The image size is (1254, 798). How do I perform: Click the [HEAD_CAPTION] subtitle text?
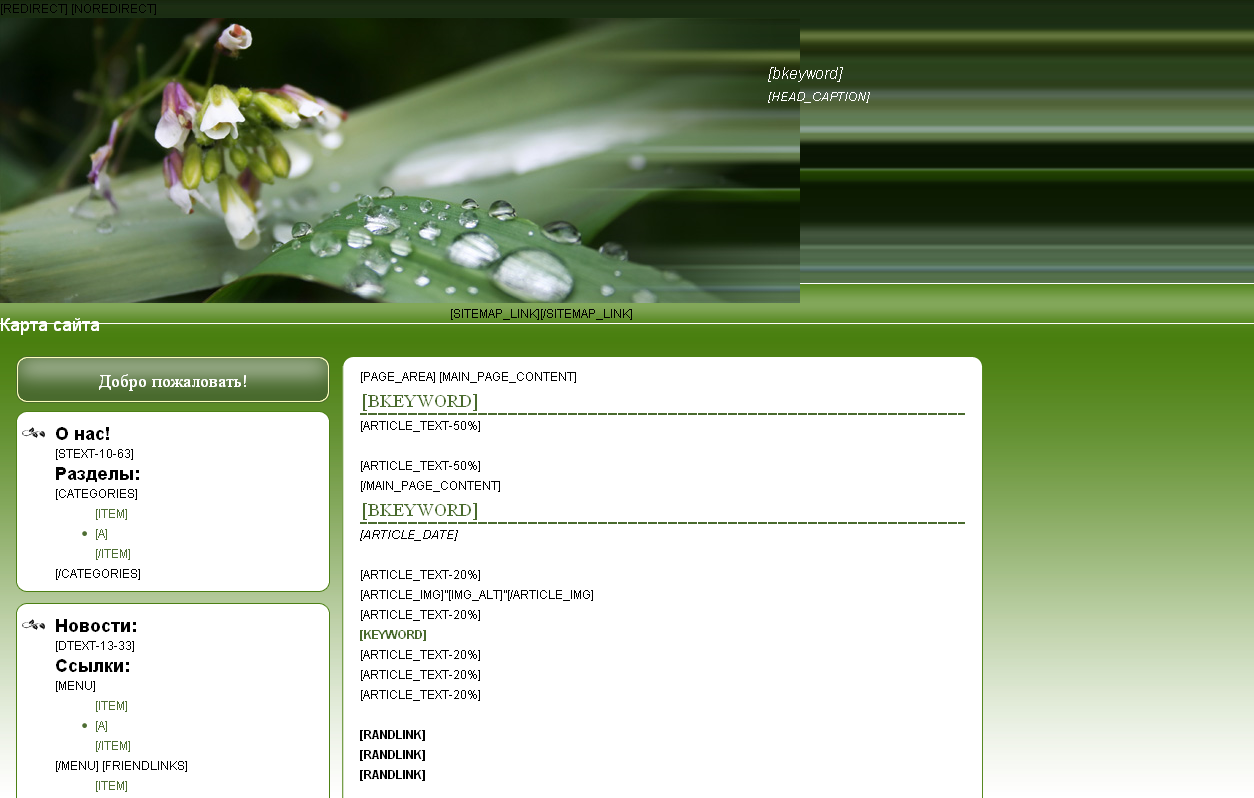point(818,97)
